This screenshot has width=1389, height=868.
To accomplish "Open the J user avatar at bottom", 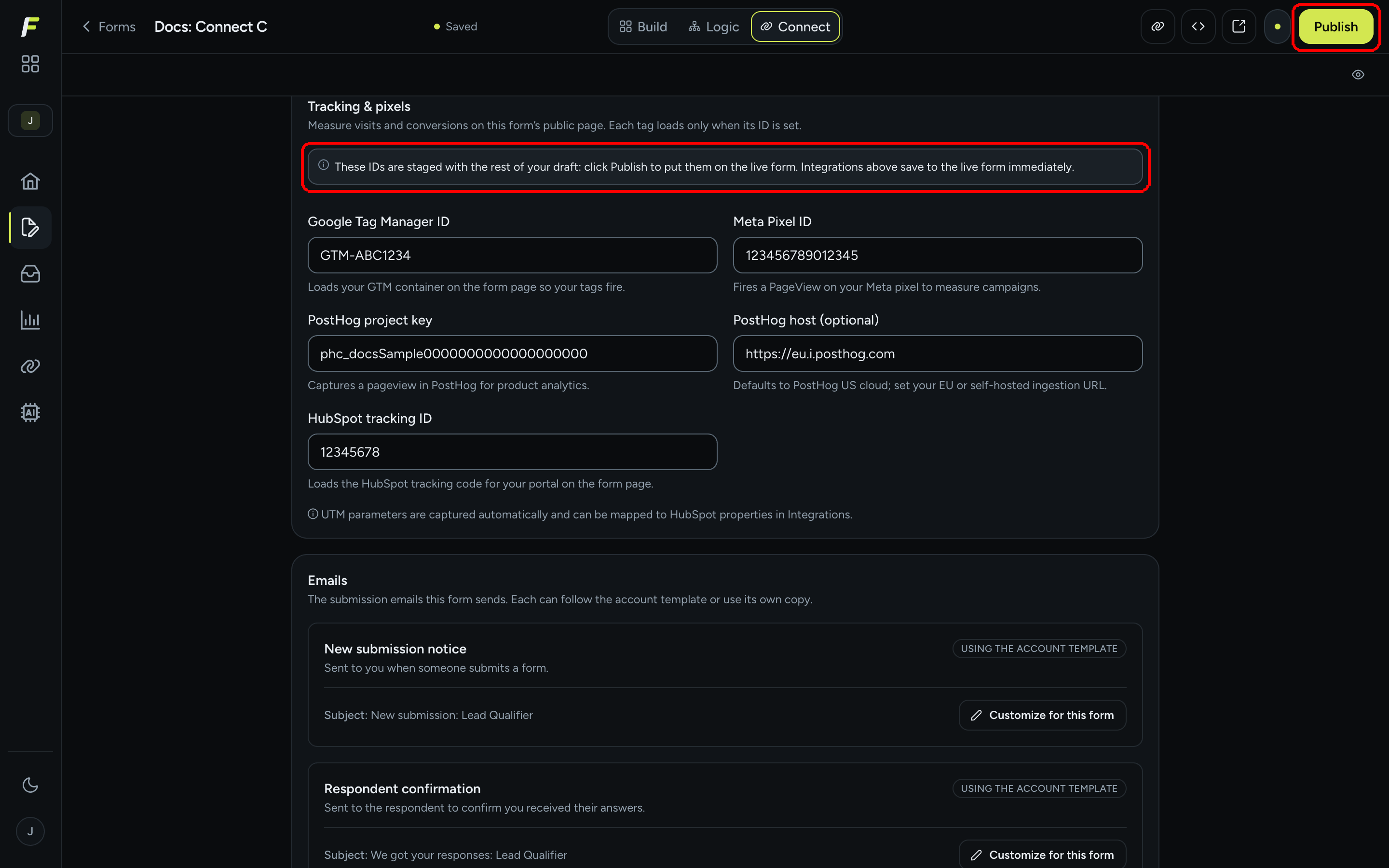I will [30, 831].
